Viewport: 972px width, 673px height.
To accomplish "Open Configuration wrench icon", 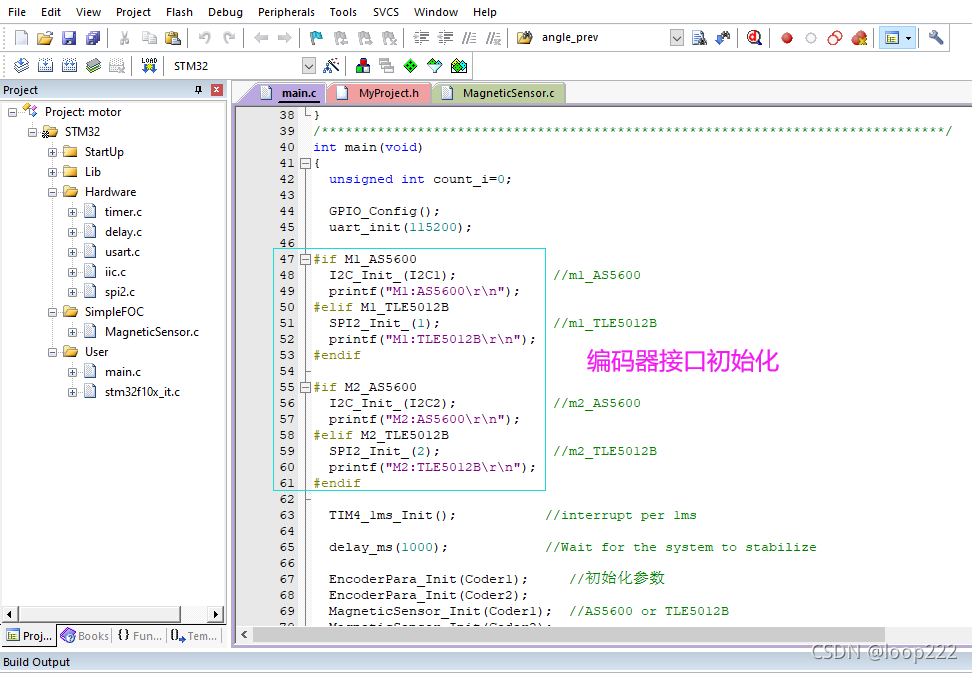I will 936,38.
